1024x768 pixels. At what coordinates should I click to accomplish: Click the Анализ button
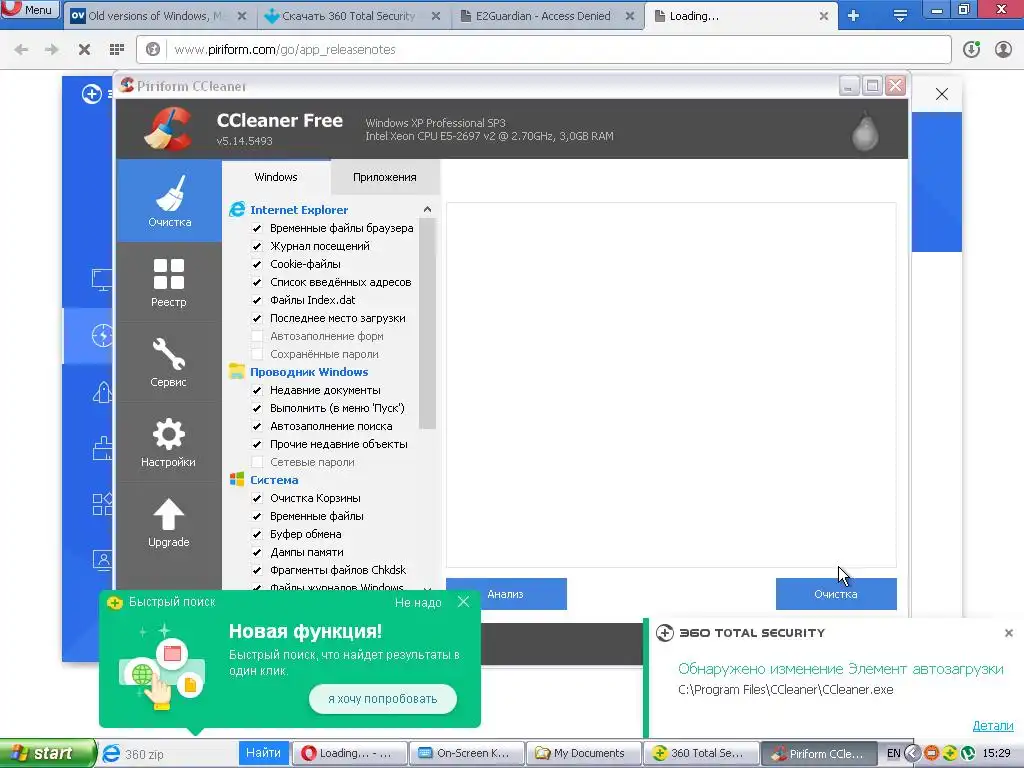point(506,594)
